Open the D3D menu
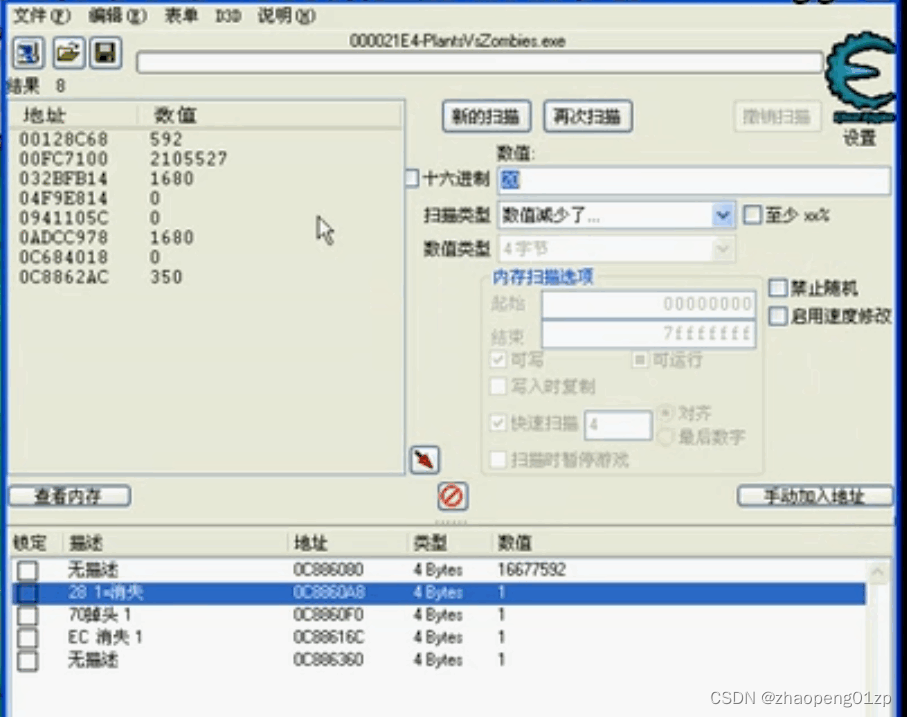907x717 pixels. click(x=228, y=16)
